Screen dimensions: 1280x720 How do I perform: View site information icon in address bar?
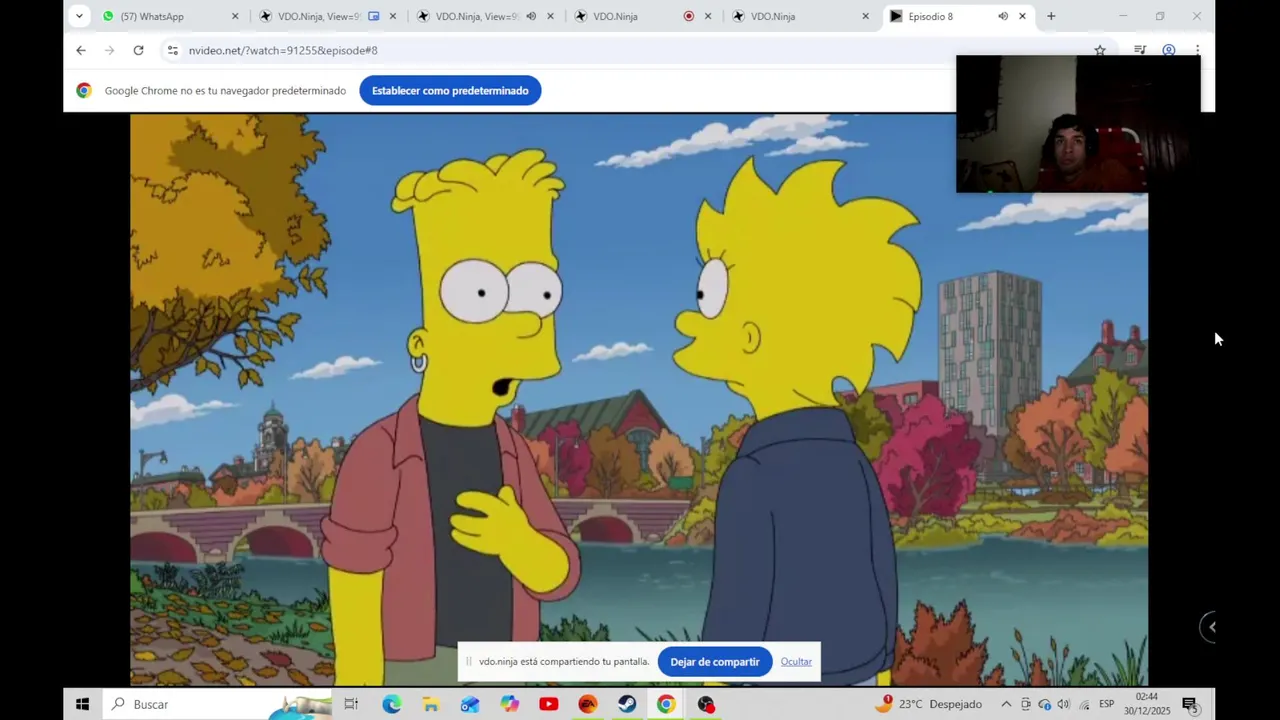click(x=172, y=50)
